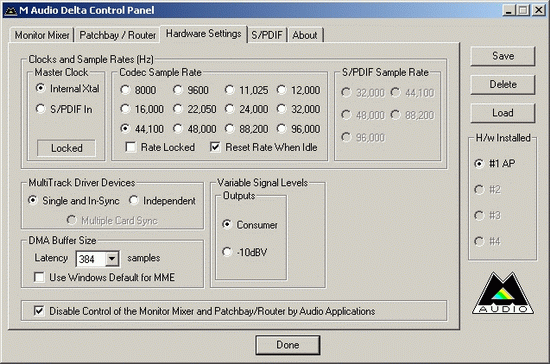Viewport: 550px width, 364px height.
Task: Open the S/PDIF tab
Action: point(267,35)
